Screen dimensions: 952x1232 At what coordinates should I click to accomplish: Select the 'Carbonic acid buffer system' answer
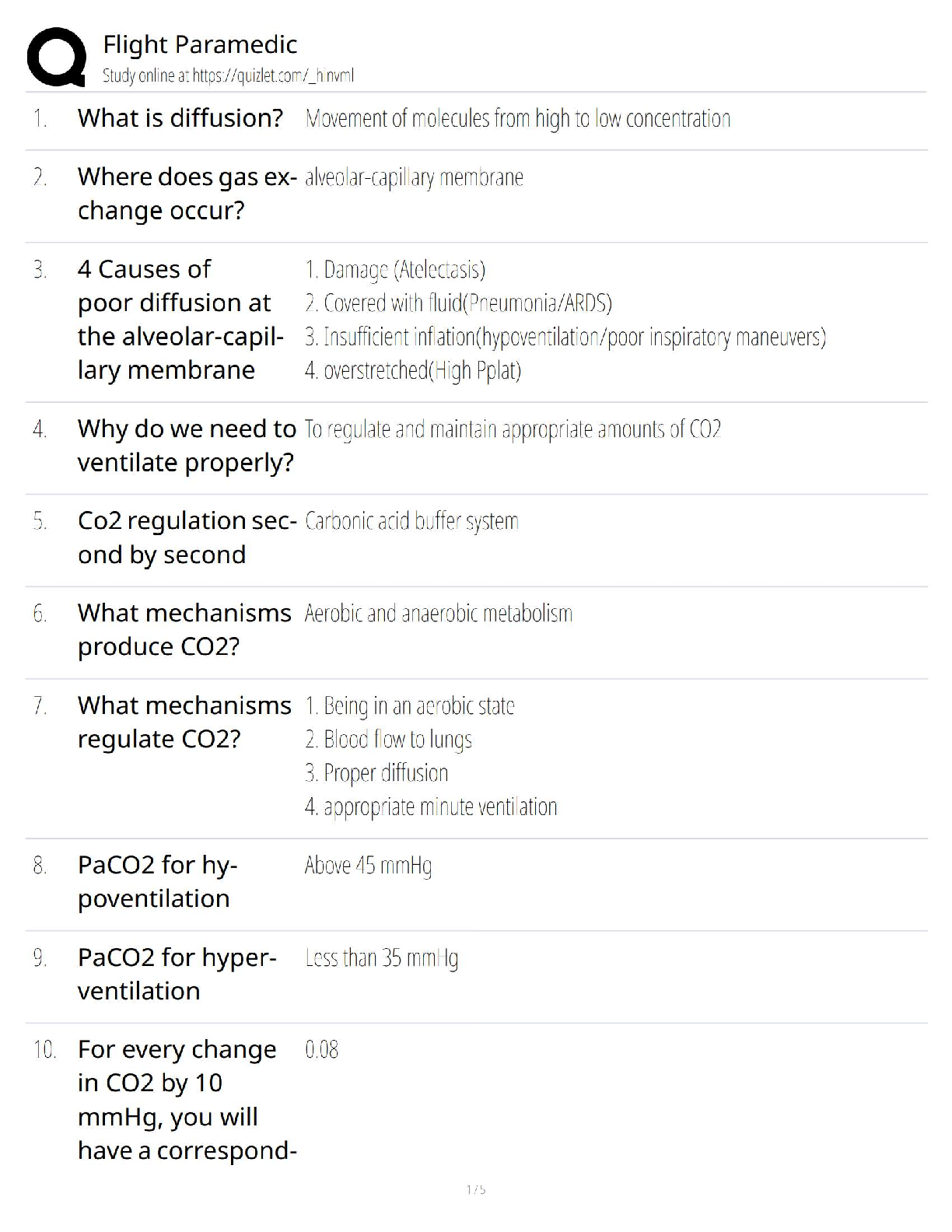(411, 521)
